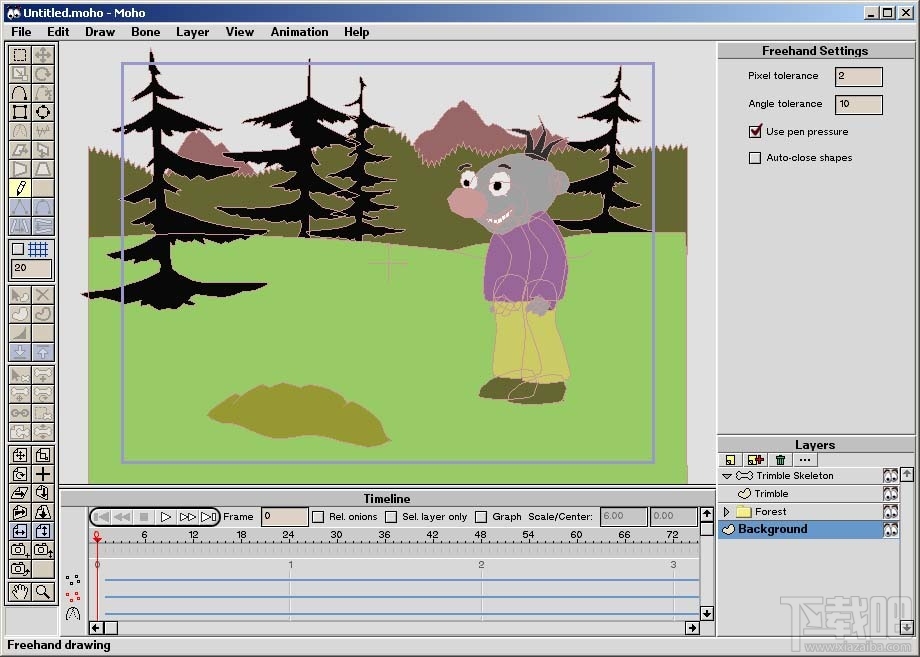This screenshot has height=657, width=920.
Task: Click the Pixel tolerance input field
Action: (858, 77)
